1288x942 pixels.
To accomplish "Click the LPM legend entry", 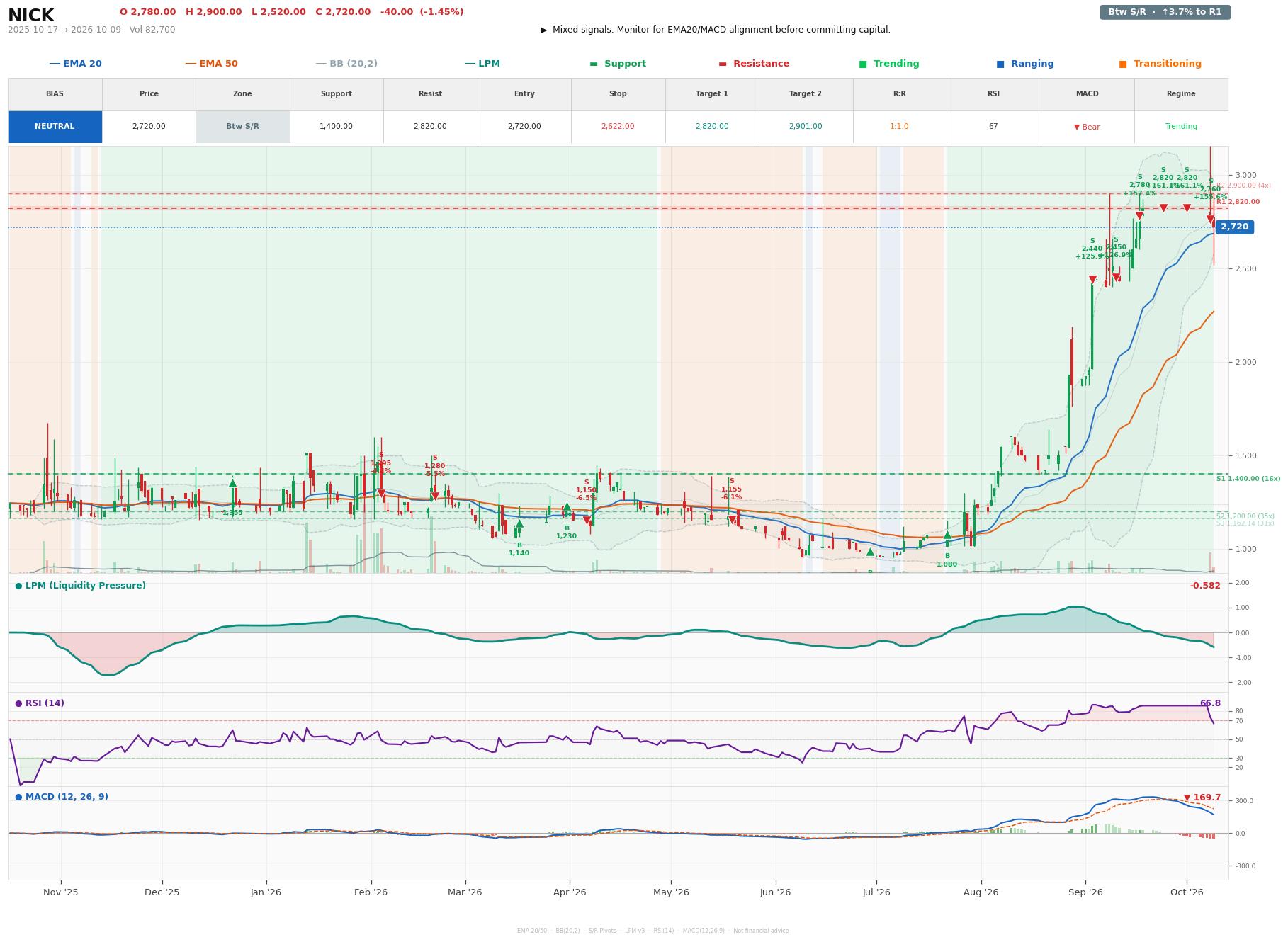I will (x=482, y=64).
